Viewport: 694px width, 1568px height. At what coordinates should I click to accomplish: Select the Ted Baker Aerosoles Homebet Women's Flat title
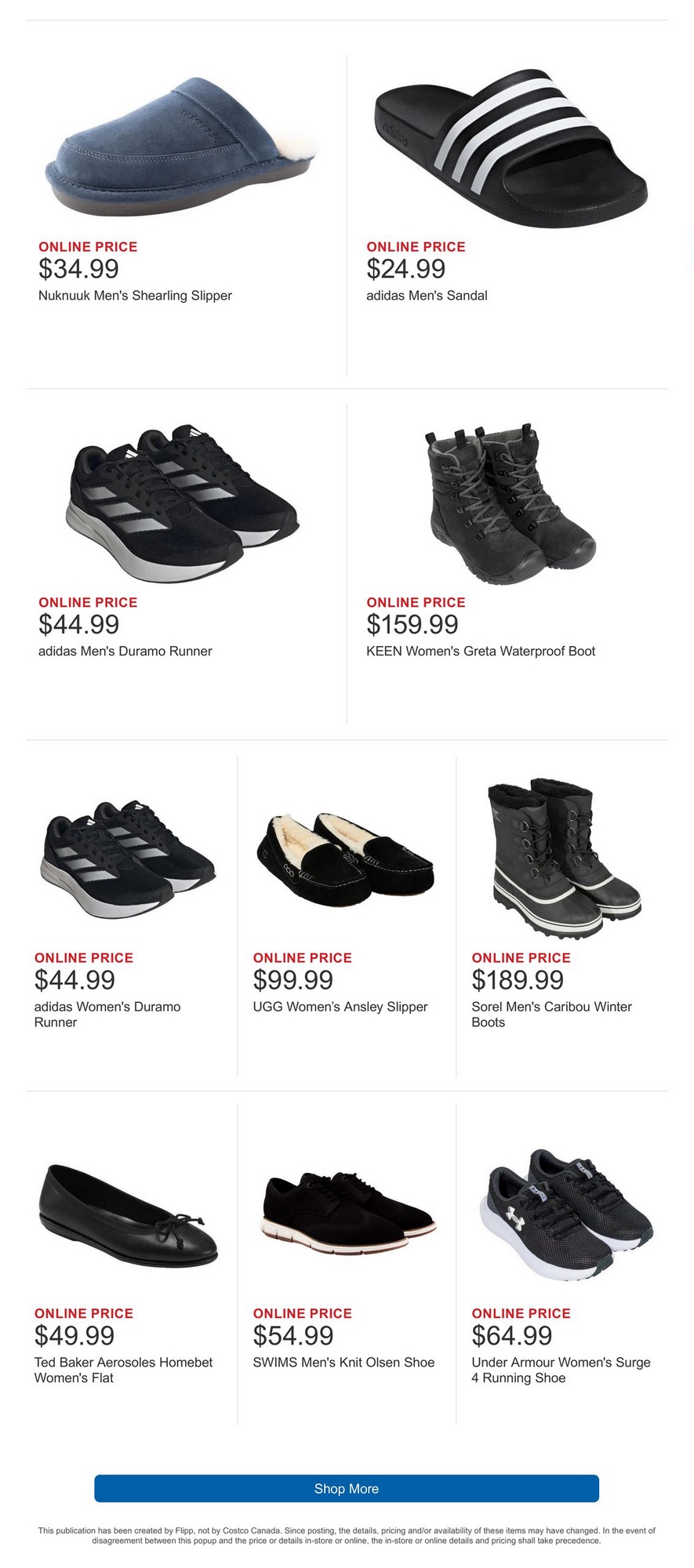point(123,1370)
